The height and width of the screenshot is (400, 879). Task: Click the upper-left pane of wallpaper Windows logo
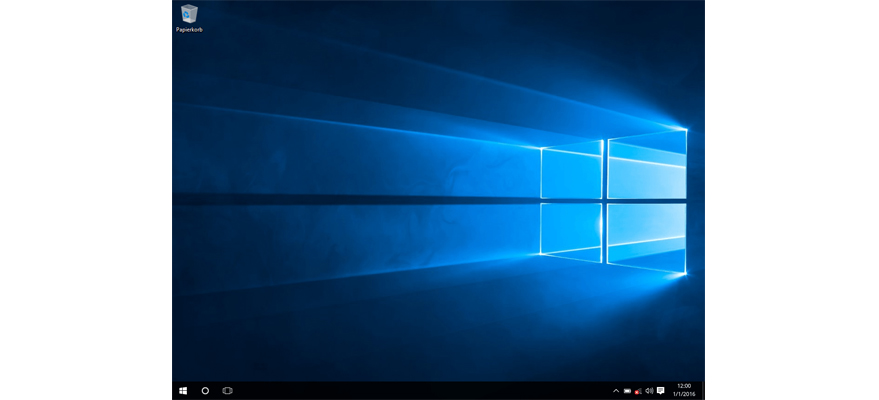tap(571, 172)
